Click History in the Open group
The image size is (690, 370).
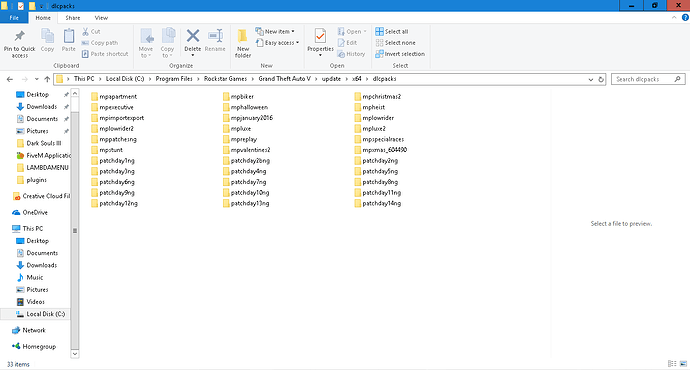[351, 54]
